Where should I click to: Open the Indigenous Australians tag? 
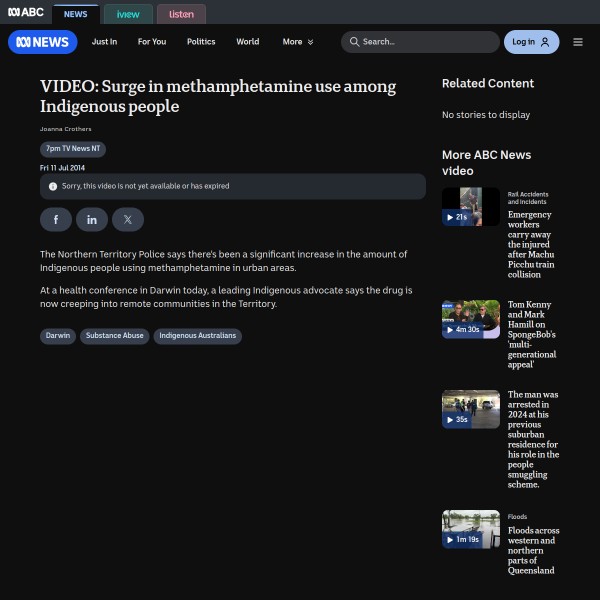(197, 336)
